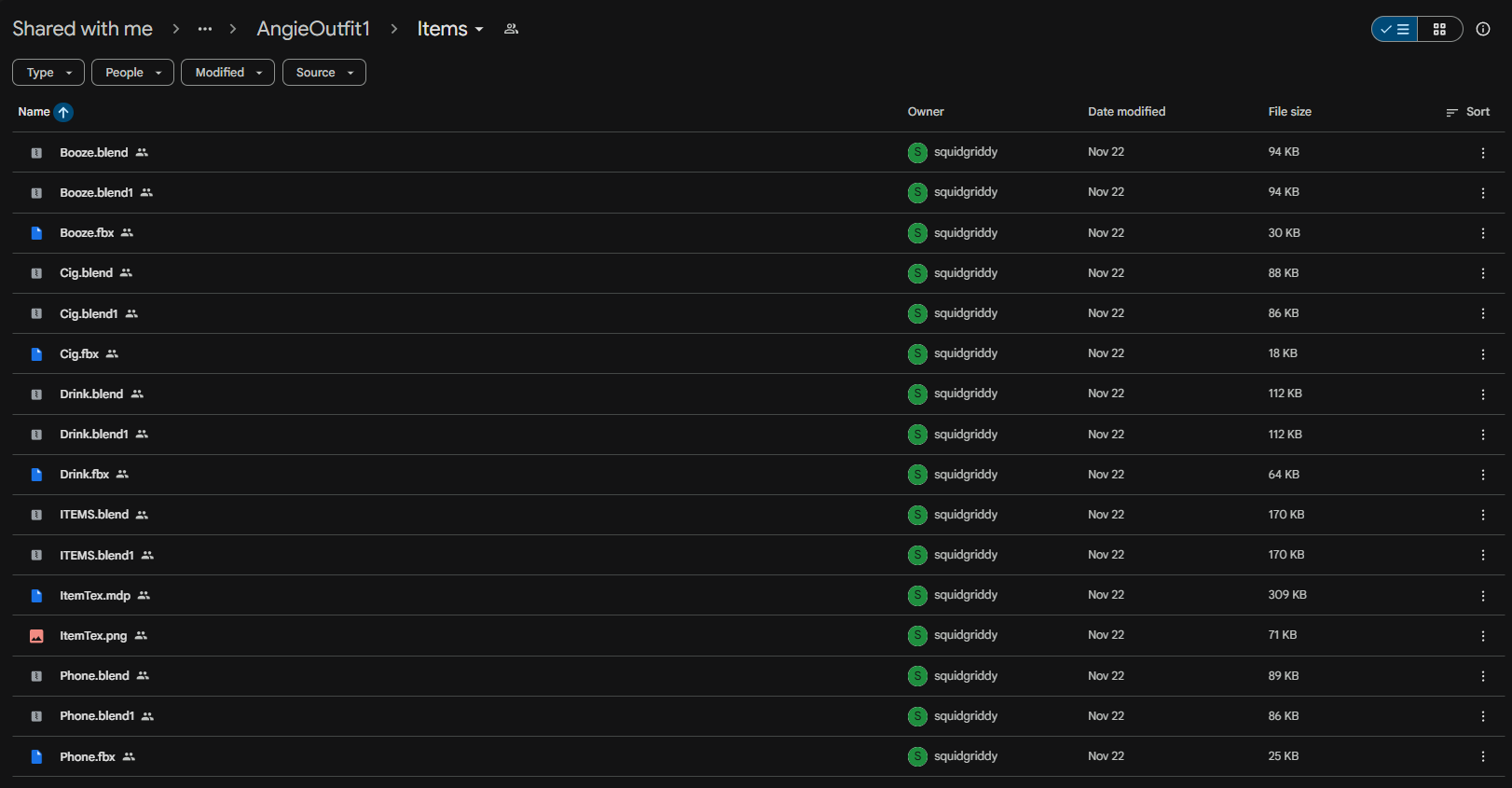Image resolution: width=1512 pixels, height=788 pixels.
Task: Click squidgriddy owner avatar on Booze.blend row
Action: pyautogui.click(x=917, y=152)
